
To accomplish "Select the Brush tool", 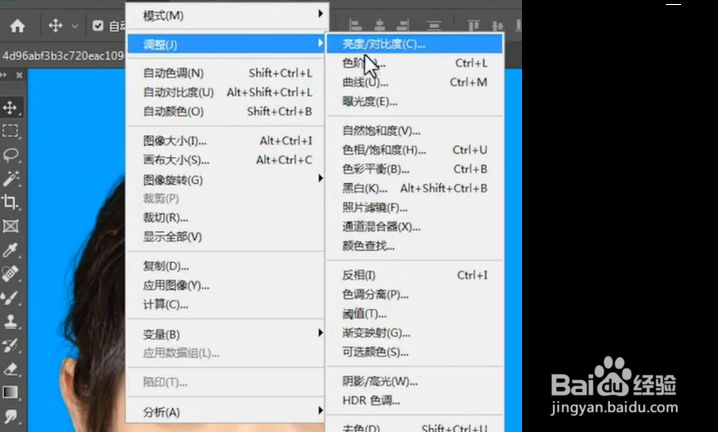I will tap(11, 297).
